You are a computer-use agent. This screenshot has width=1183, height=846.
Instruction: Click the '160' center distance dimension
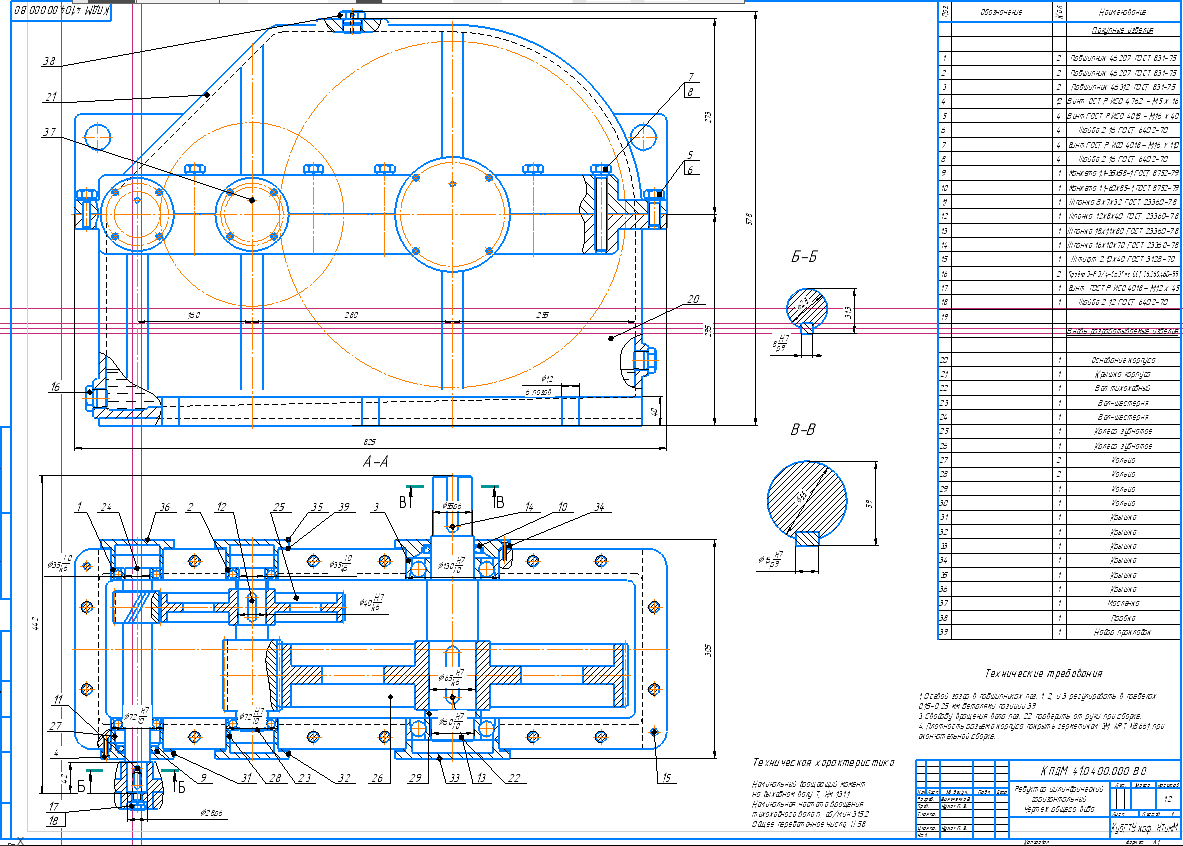click(x=194, y=315)
